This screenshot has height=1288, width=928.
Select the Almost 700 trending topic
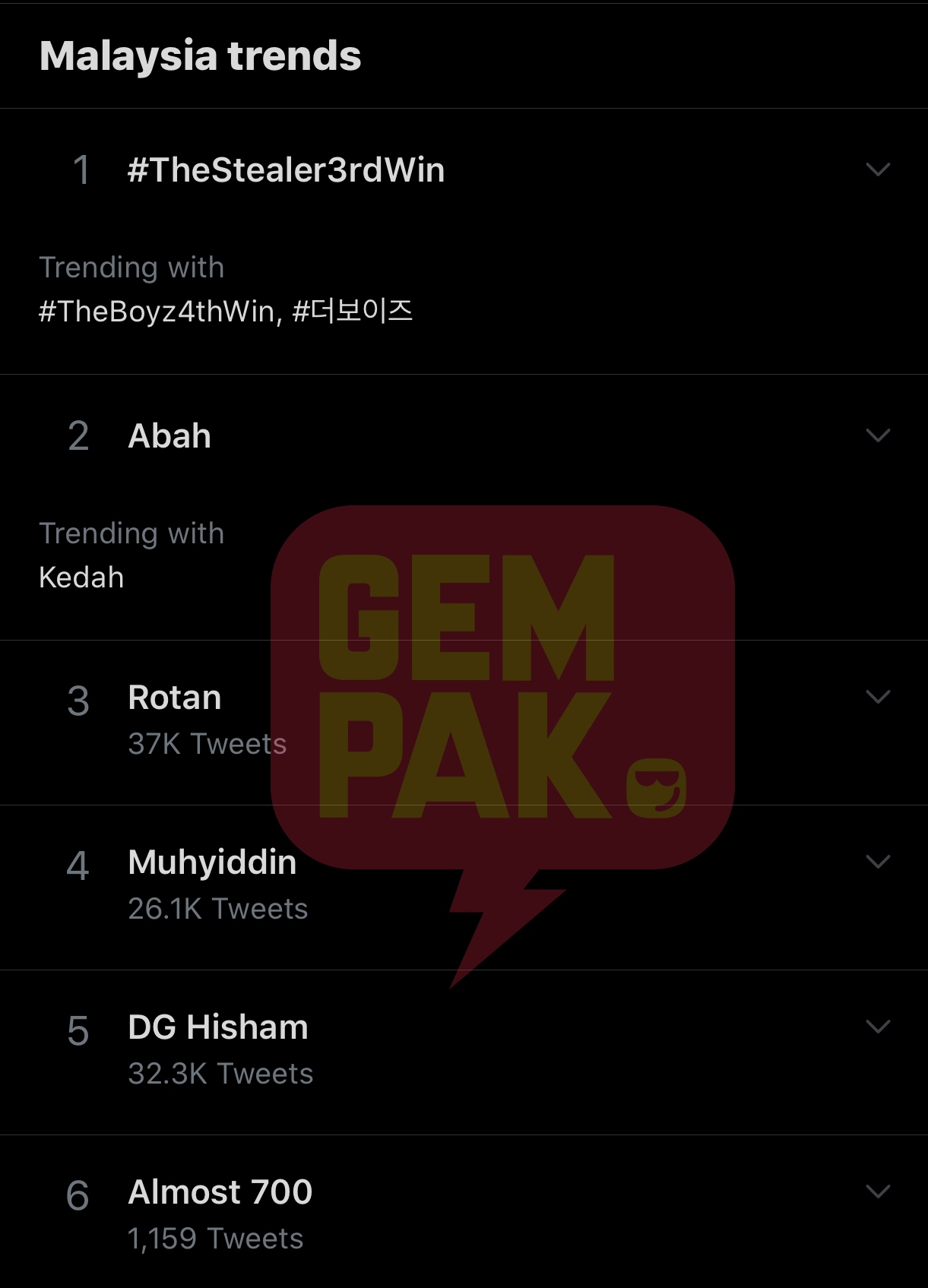click(x=220, y=1192)
